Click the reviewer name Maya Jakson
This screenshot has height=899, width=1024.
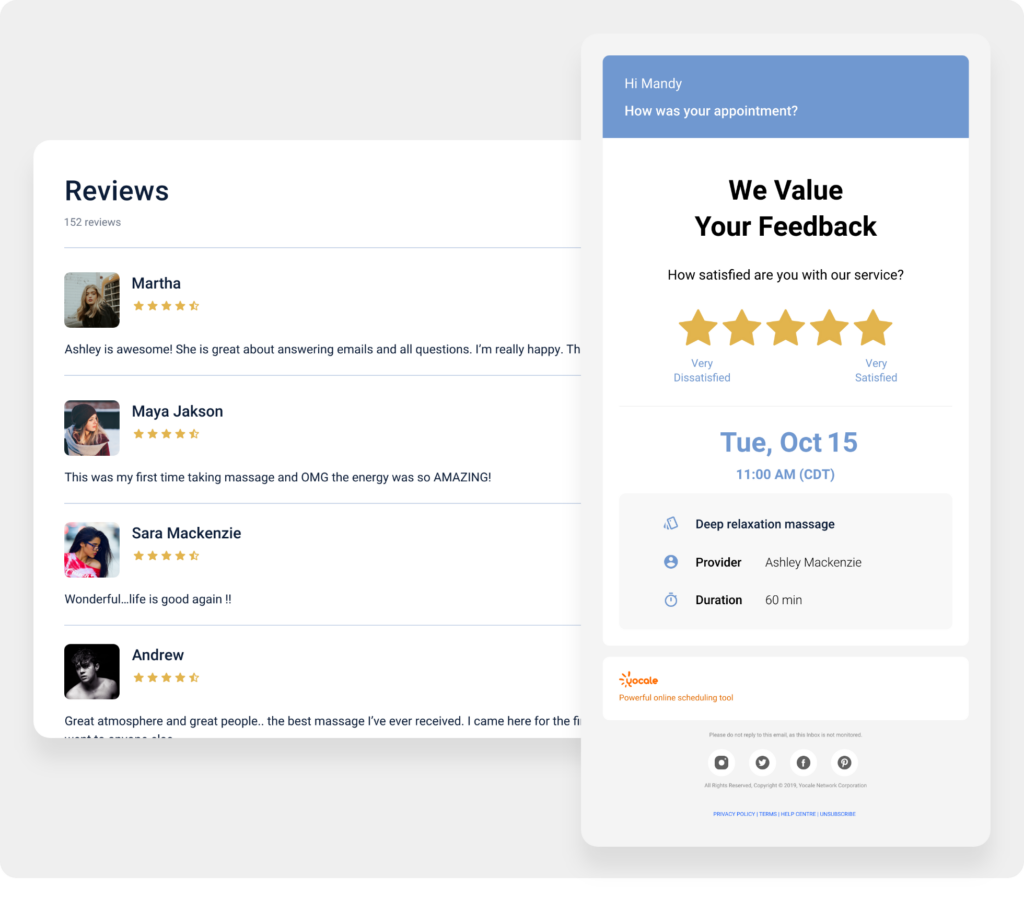(x=178, y=411)
